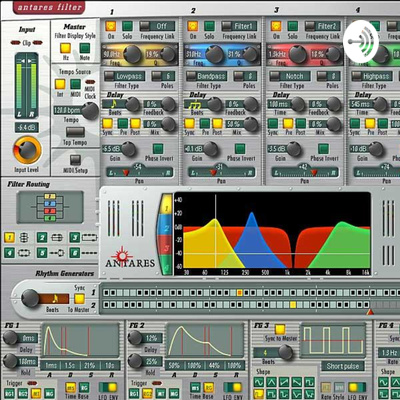Solo Filter 1
The height and width of the screenshot is (400, 400).
127,26
